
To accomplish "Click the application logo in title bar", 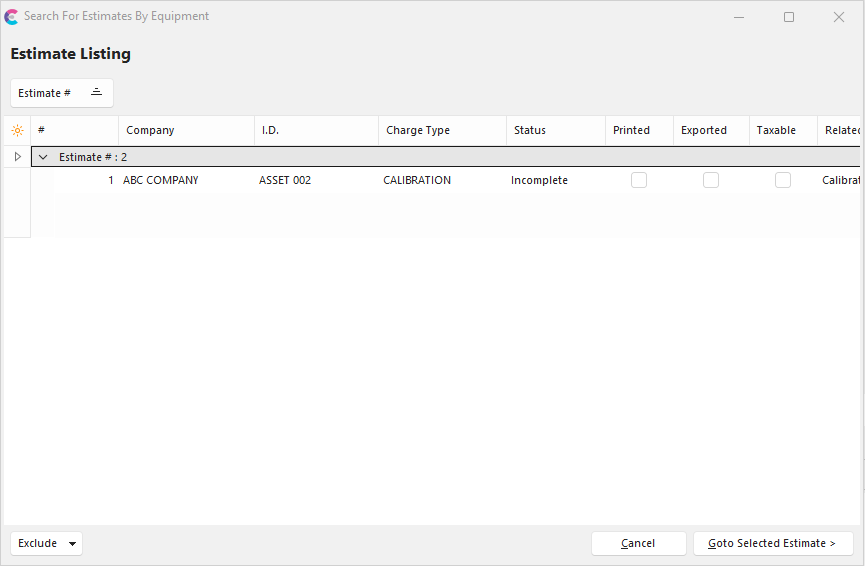I will click(x=12, y=17).
